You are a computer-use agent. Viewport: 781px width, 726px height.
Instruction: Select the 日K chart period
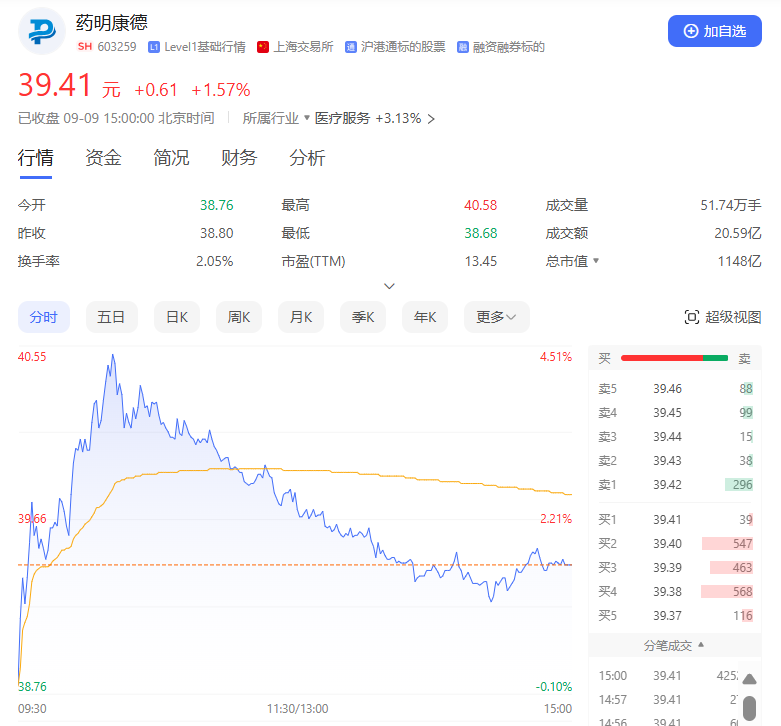177,317
